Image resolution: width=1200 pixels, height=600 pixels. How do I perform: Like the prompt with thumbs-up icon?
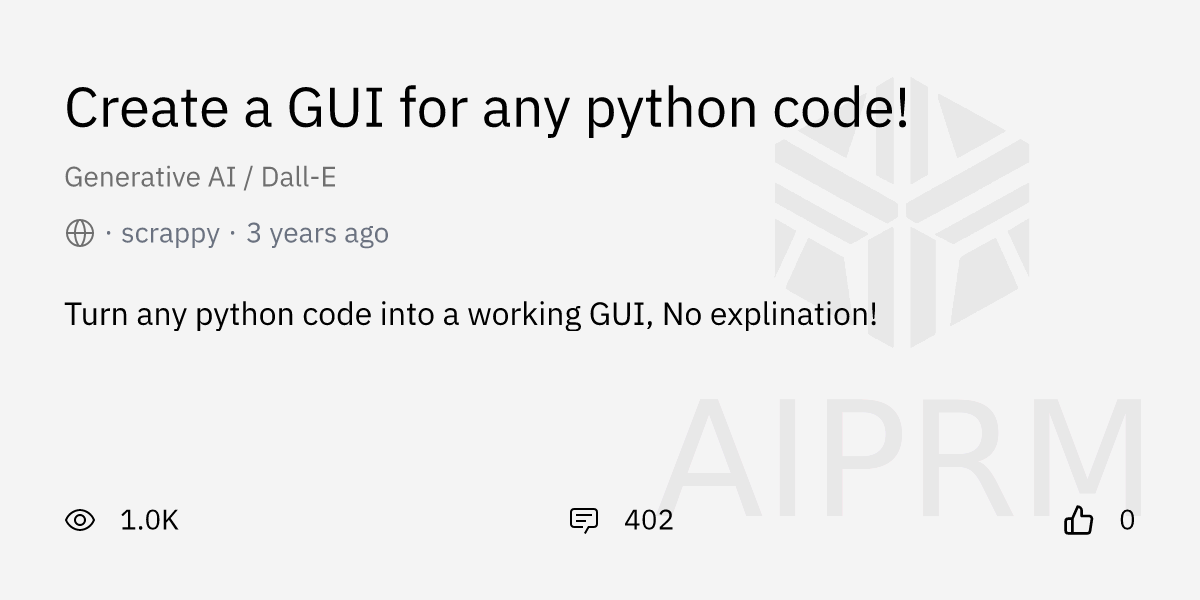click(1078, 520)
